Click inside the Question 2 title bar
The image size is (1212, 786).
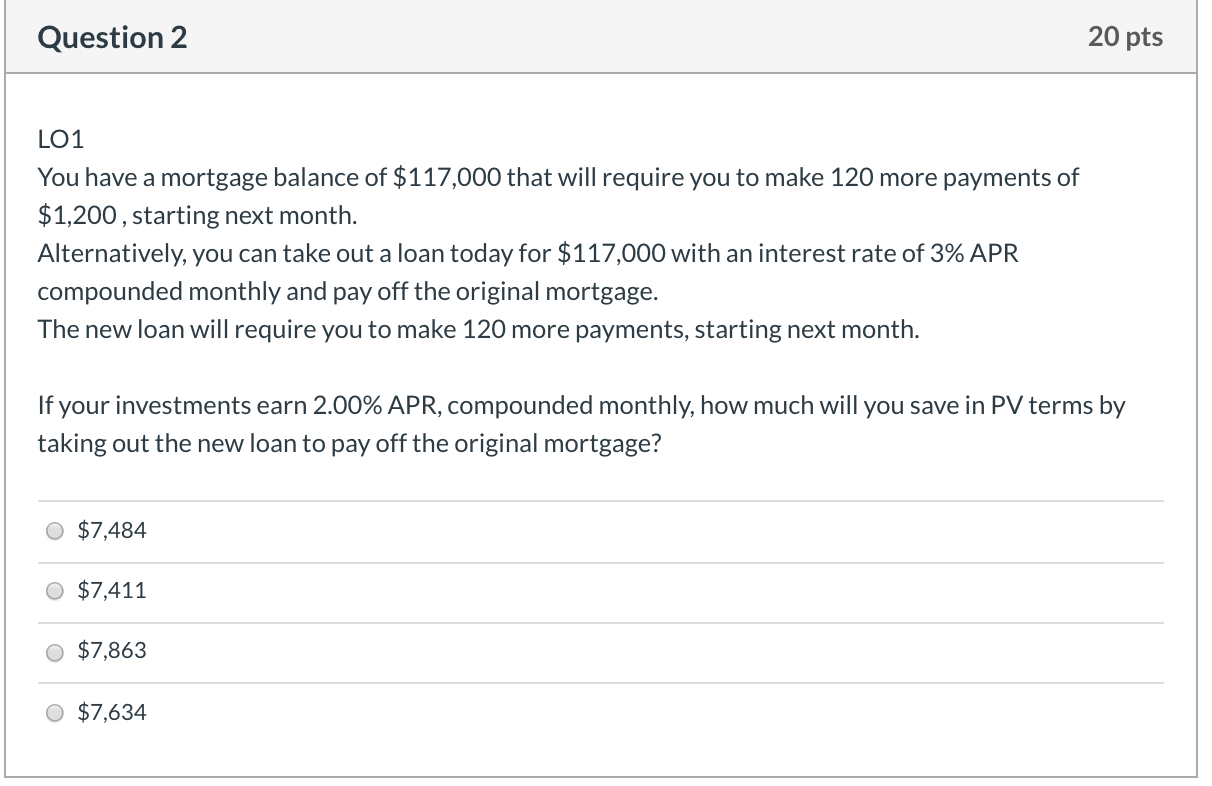[600, 37]
